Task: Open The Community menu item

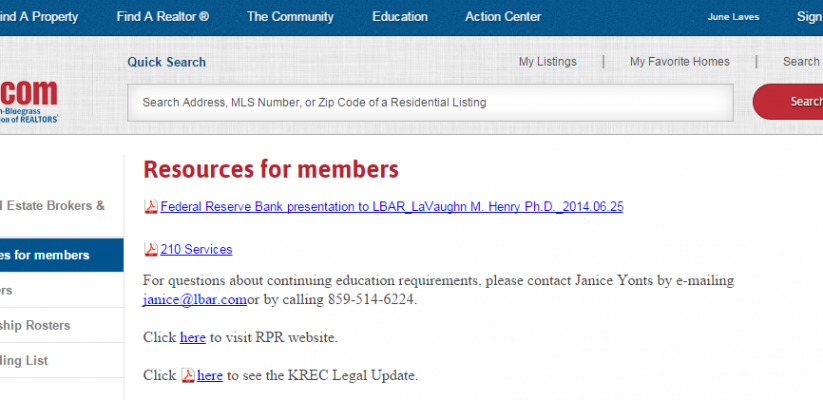Action: [x=290, y=17]
